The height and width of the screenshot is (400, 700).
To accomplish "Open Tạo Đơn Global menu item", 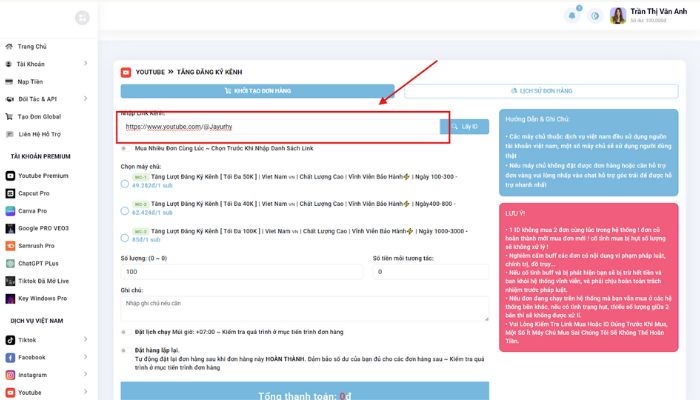I will click(x=39, y=117).
